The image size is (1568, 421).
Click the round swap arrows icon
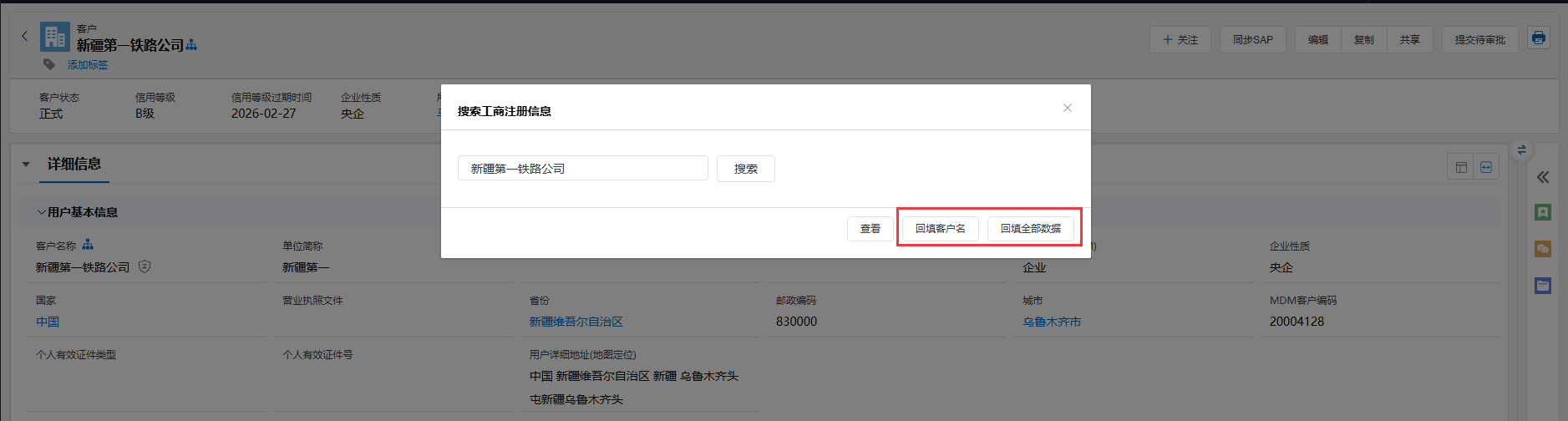point(1521,150)
